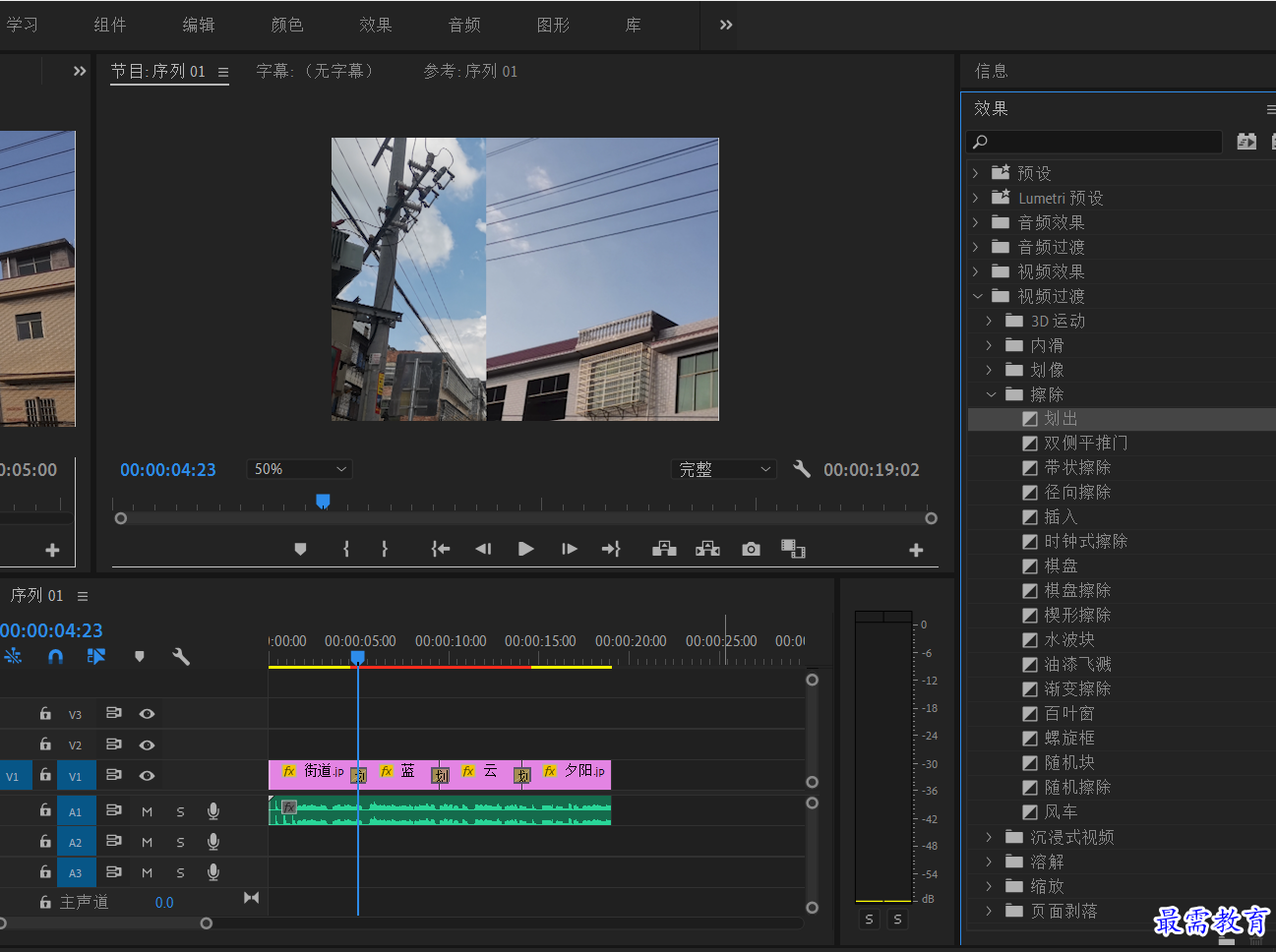
Task: Collapse the 擦除 folder
Action: pyautogui.click(x=991, y=394)
